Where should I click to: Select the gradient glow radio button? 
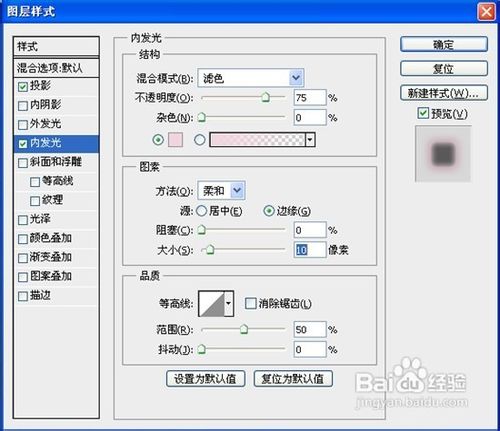click(x=200, y=140)
